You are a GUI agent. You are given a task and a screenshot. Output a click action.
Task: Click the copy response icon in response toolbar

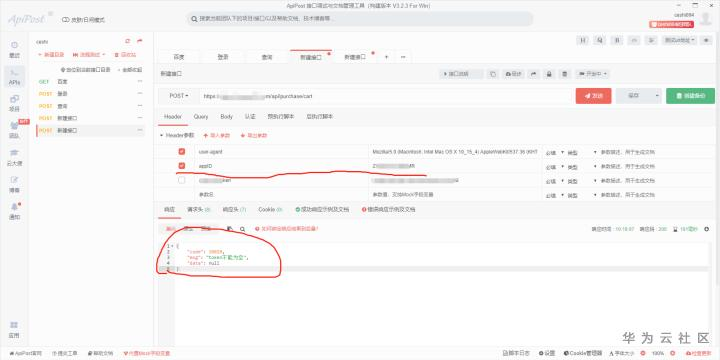point(230,229)
